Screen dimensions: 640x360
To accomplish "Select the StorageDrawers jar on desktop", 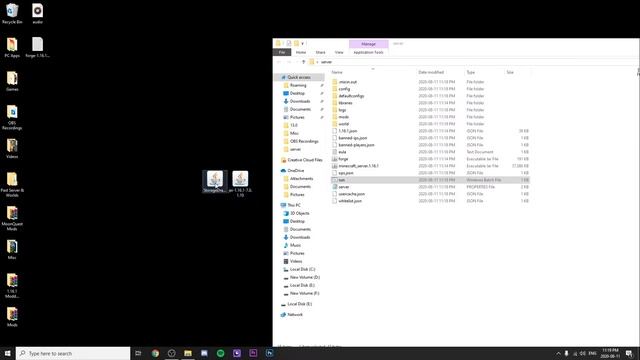I will tap(215, 182).
